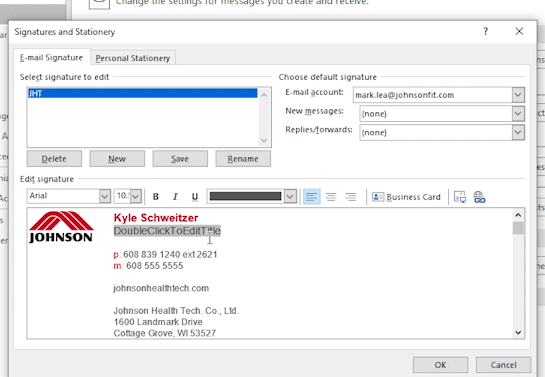
Task: Close the Signatures and Stationery dialog
Action: pyautogui.click(x=519, y=32)
